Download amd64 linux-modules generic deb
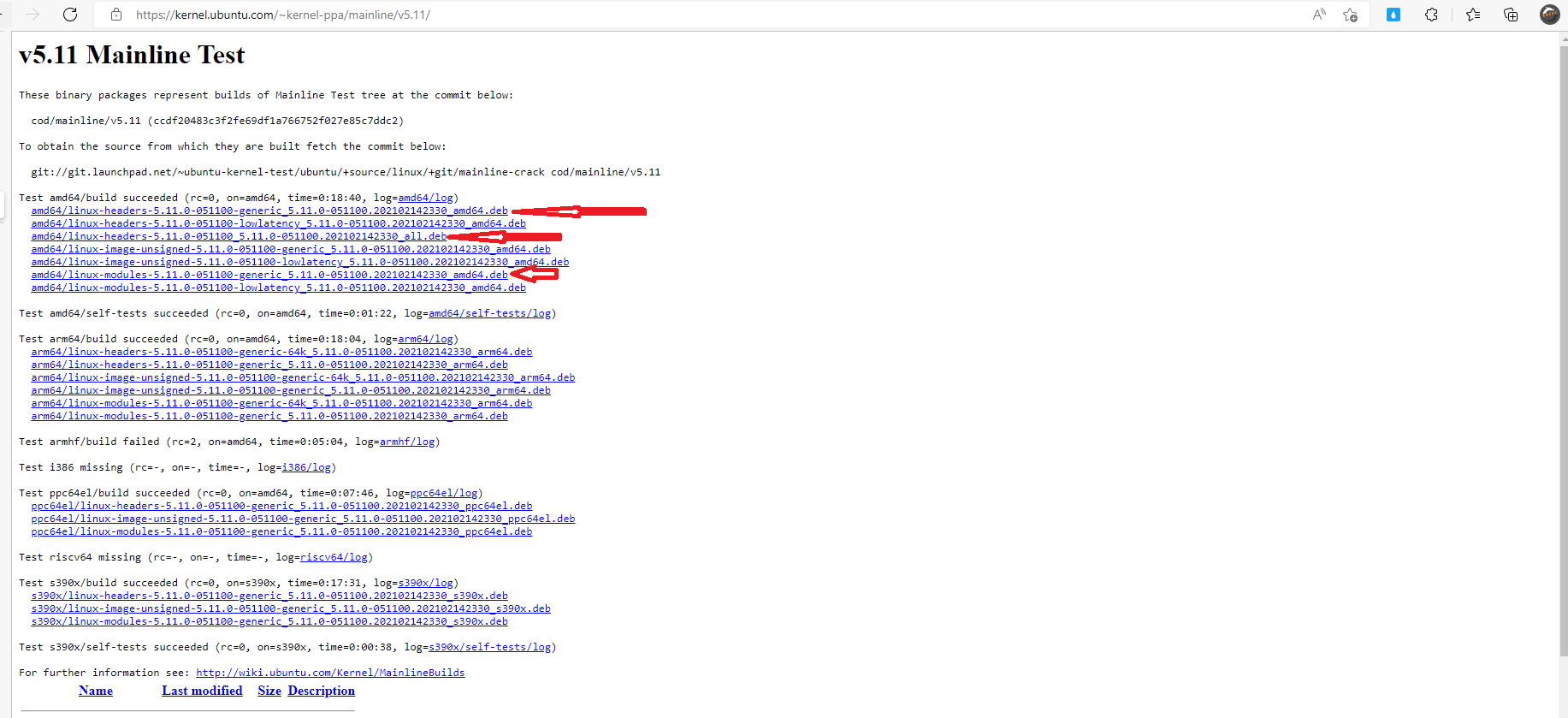Image resolution: width=1568 pixels, height=718 pixels. [269, 275]
